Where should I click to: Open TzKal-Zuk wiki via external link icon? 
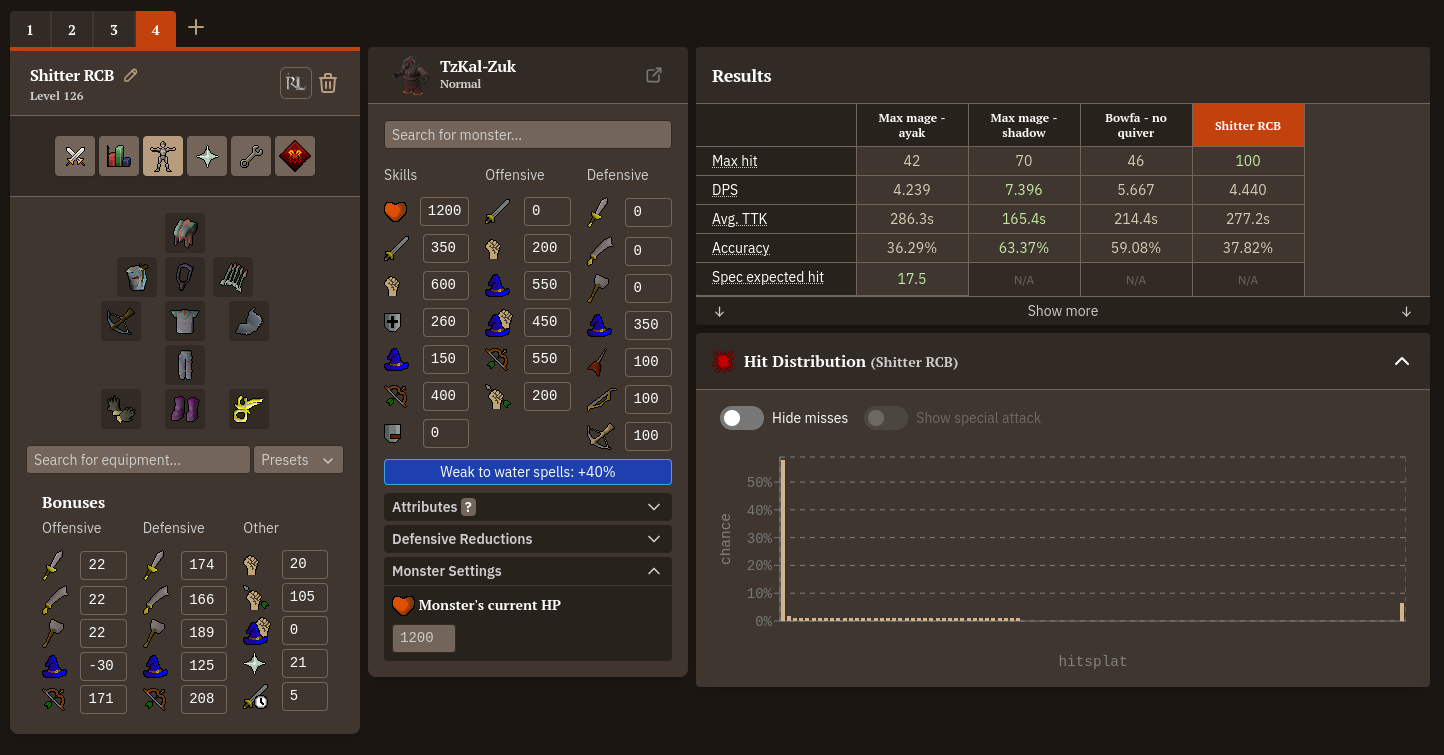[654, 75]
